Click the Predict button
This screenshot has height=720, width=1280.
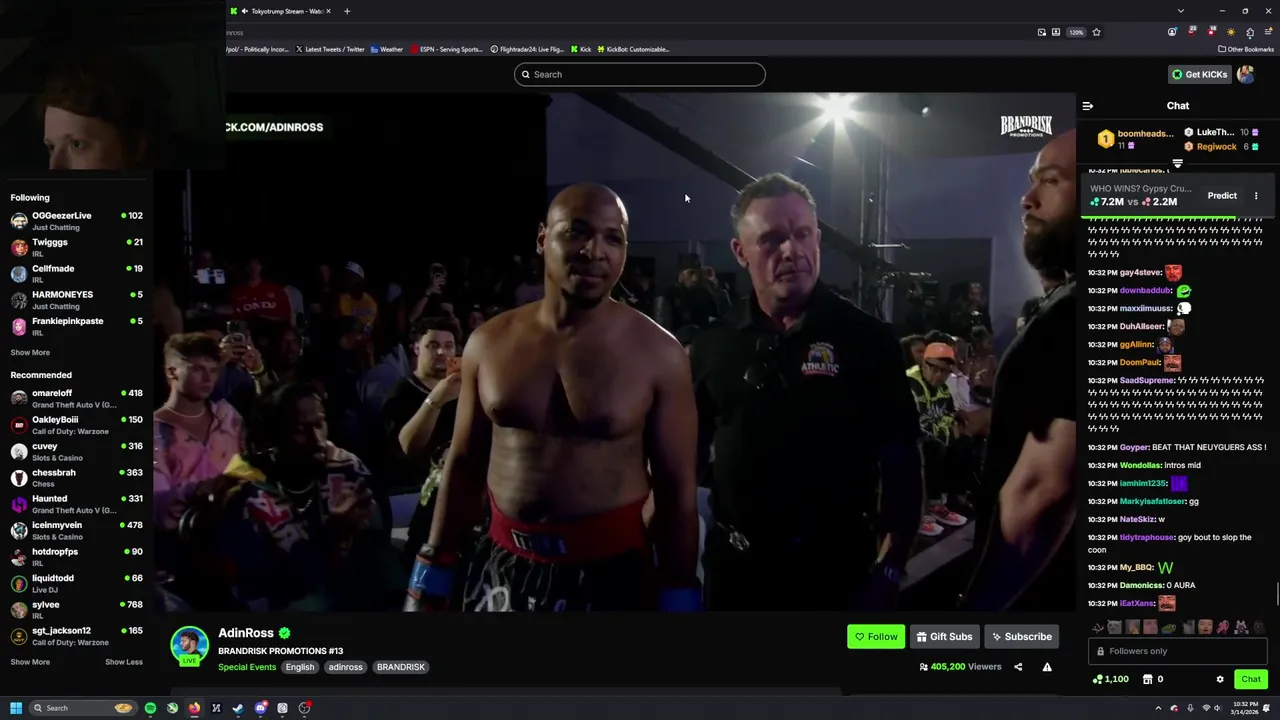point(1222,196)
